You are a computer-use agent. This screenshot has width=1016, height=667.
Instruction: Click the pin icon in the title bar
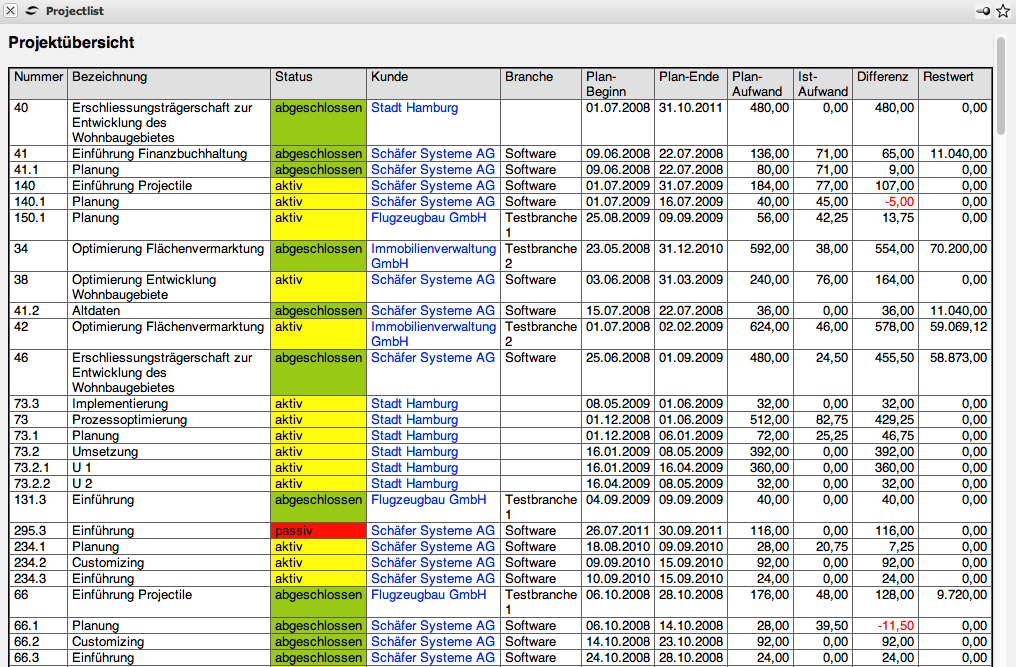pos(982,11)
